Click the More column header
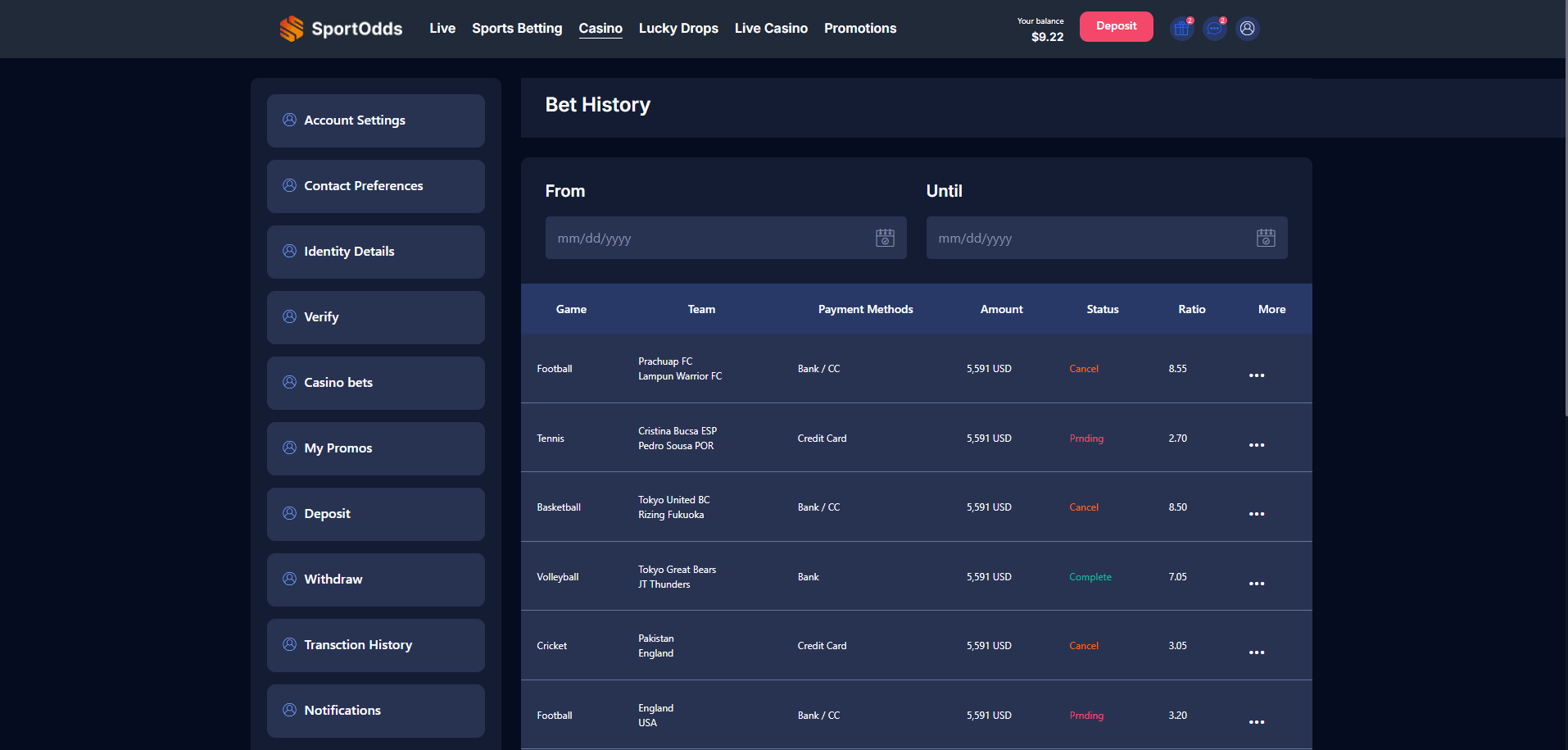Screen dimensions: 1568x750 tap(1271, 309)
